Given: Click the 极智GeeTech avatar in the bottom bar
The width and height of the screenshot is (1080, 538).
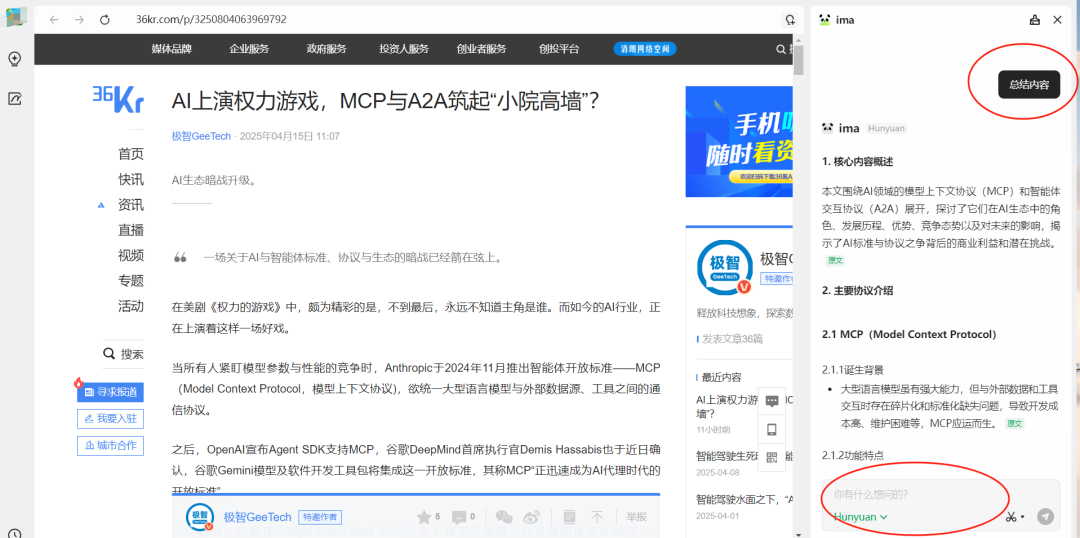Looking at the screenshot, I should [200, 517].
